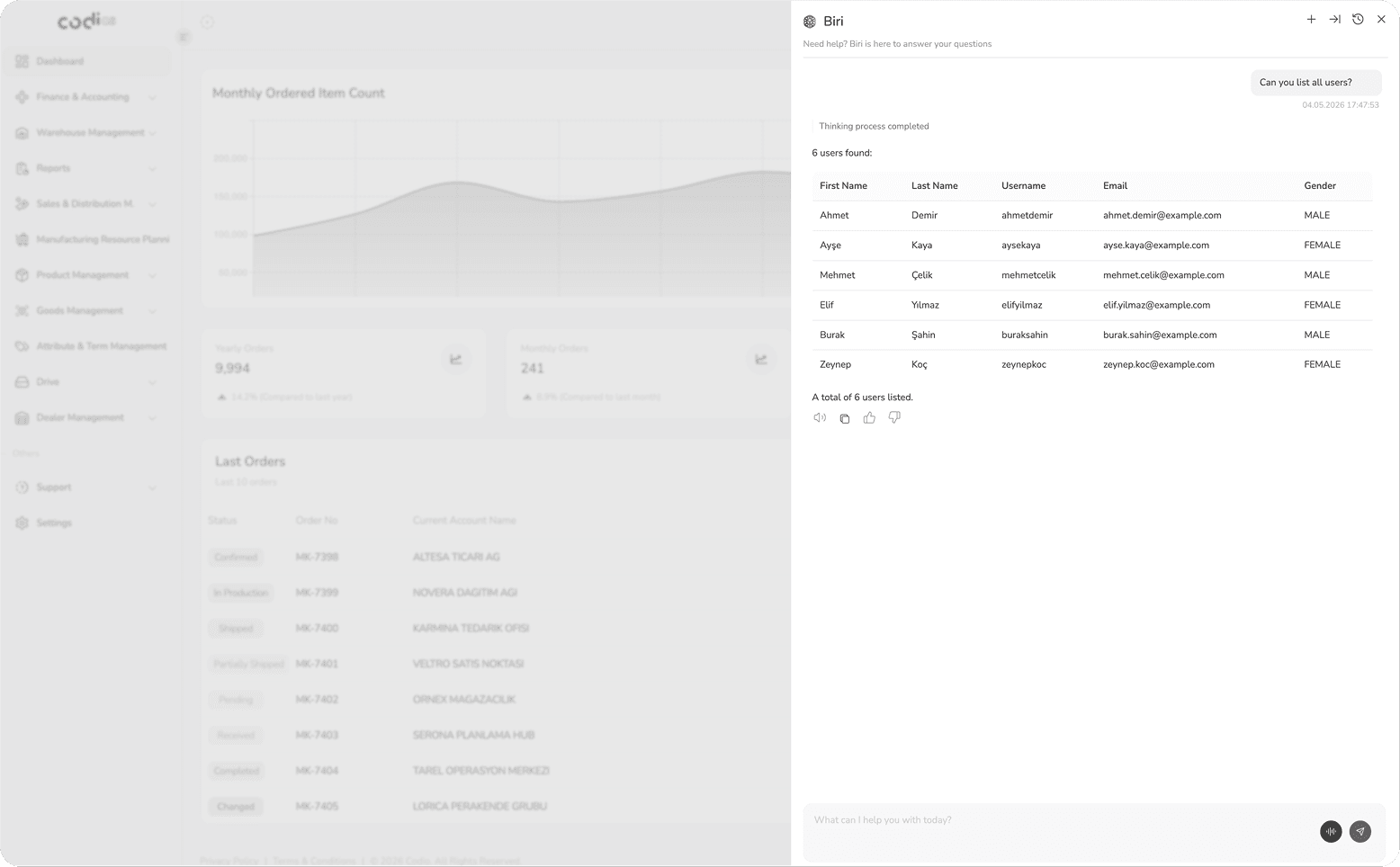Start a new chat with plus icon
Image resolution: width=1400 pixels, height=867 pixels.
pos(1311,19)
